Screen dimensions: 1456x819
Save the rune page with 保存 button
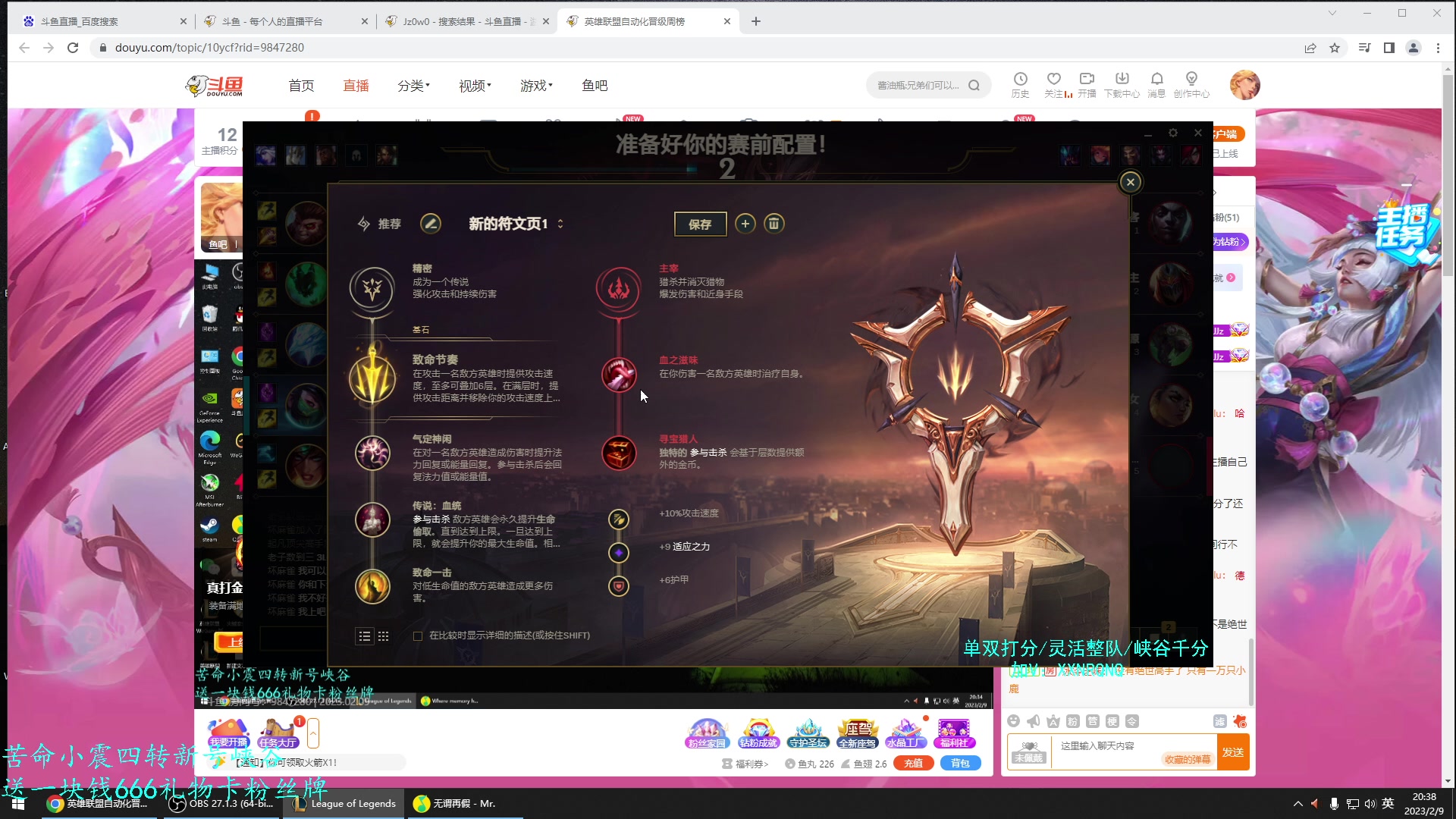pyautogui.click(x=700, y=224)
